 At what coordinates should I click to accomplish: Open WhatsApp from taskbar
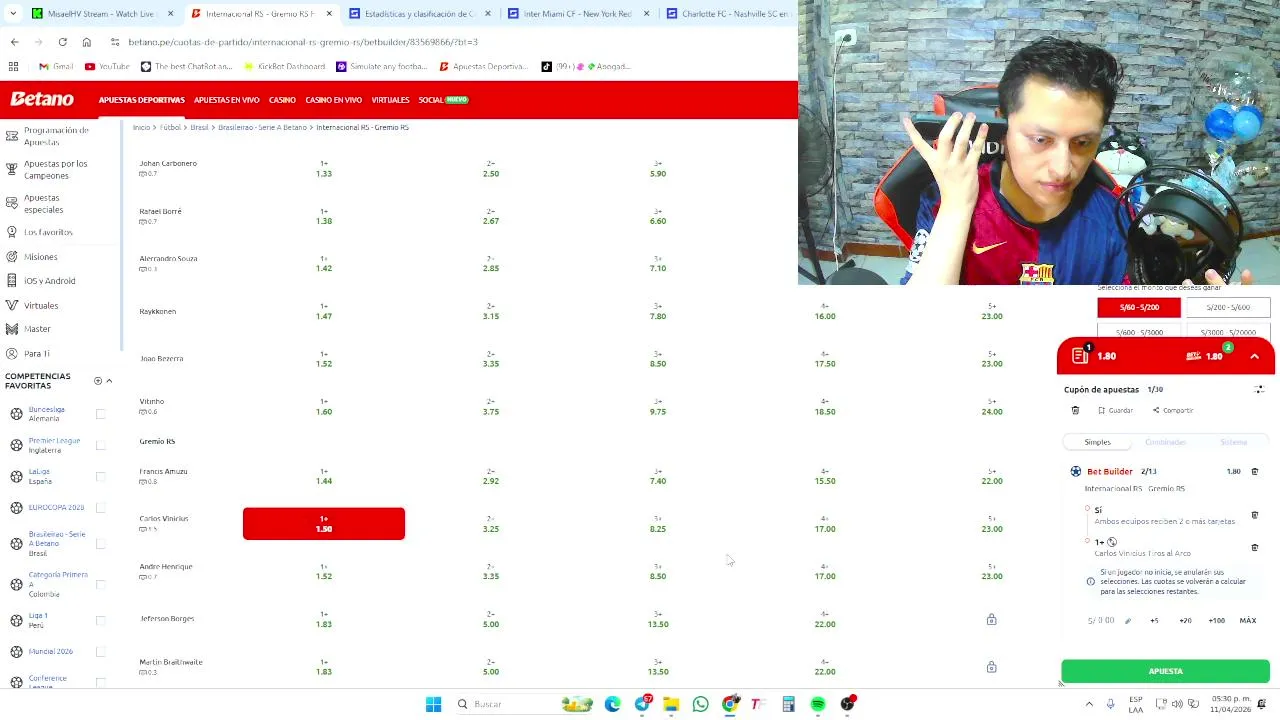coord(700,704)
